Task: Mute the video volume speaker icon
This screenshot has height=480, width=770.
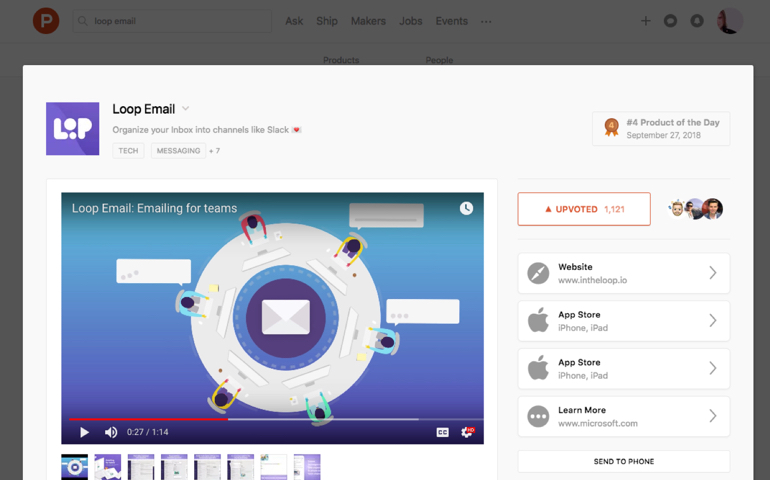Action: [111, 432]
